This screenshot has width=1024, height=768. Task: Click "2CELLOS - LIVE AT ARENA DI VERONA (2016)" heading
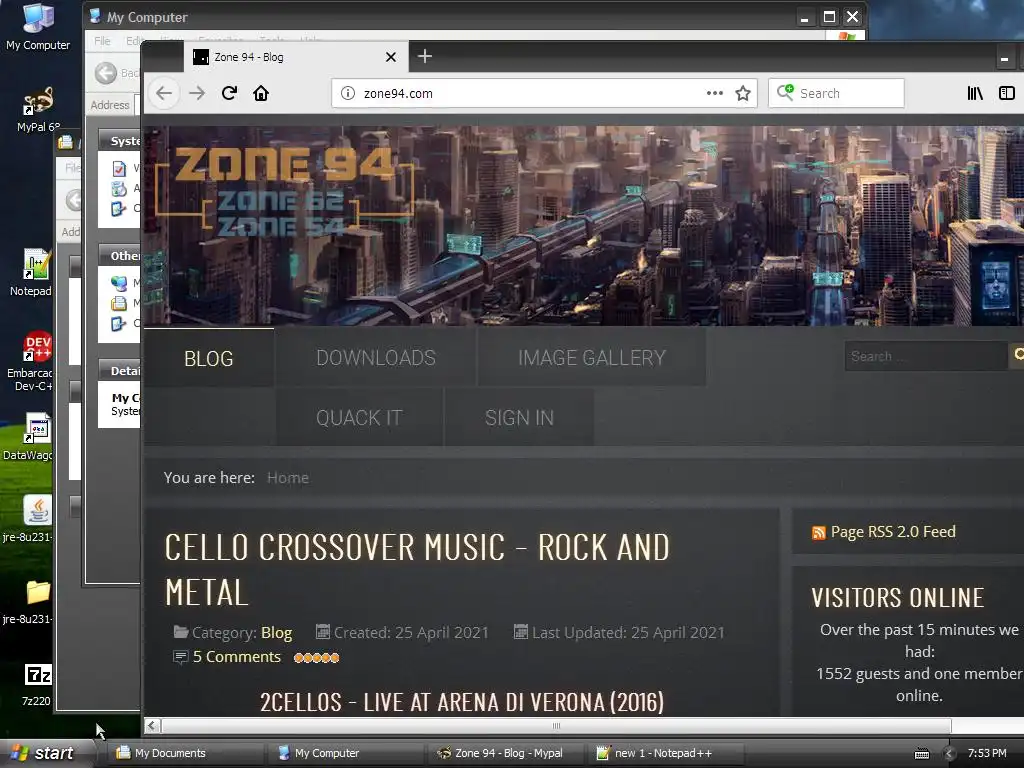tap(462, 702)
